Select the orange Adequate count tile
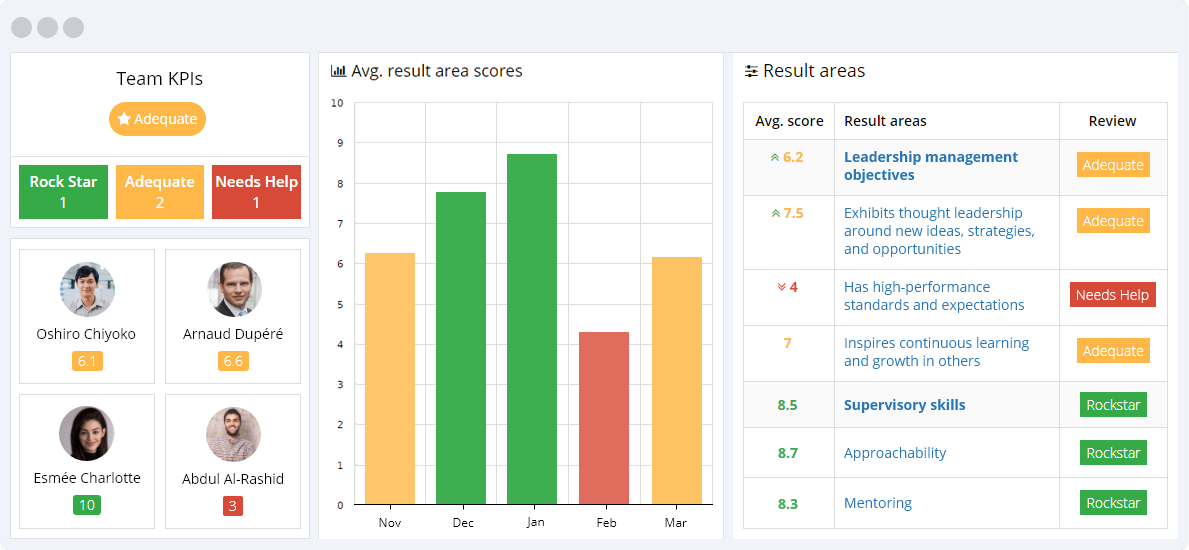This screenshot has width=1189, height=550. point(159,192)
